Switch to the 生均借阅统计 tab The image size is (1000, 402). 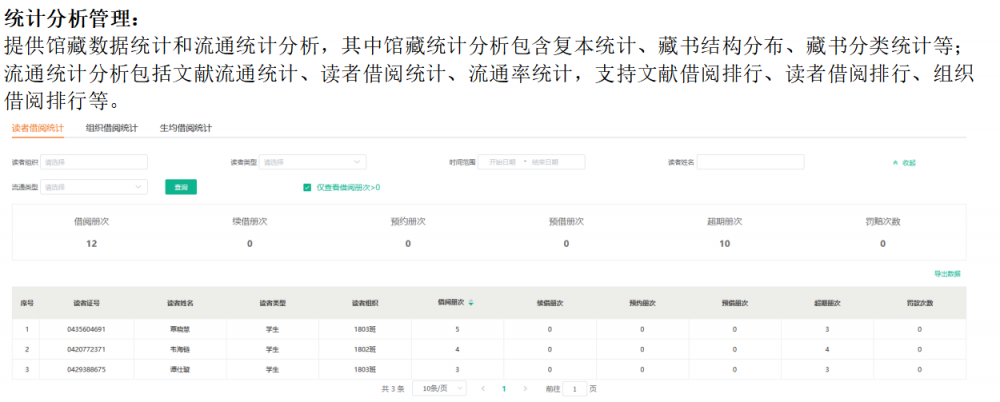click(186, 128)
